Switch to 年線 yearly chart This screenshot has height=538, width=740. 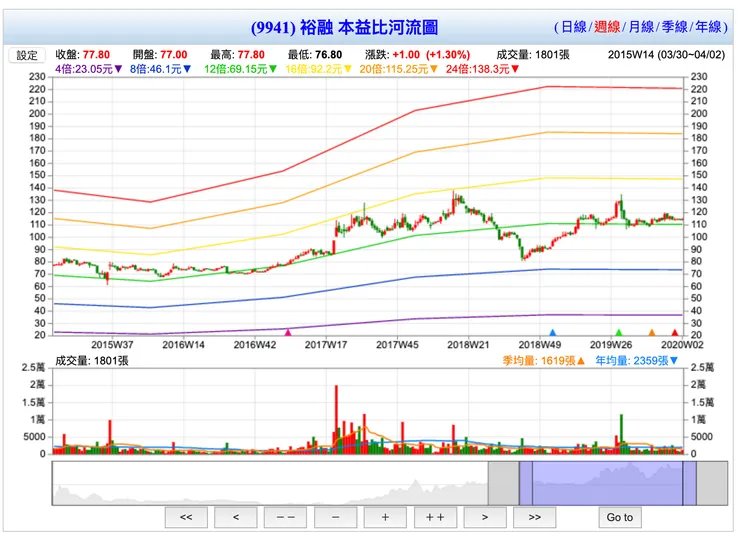point(708,27)
